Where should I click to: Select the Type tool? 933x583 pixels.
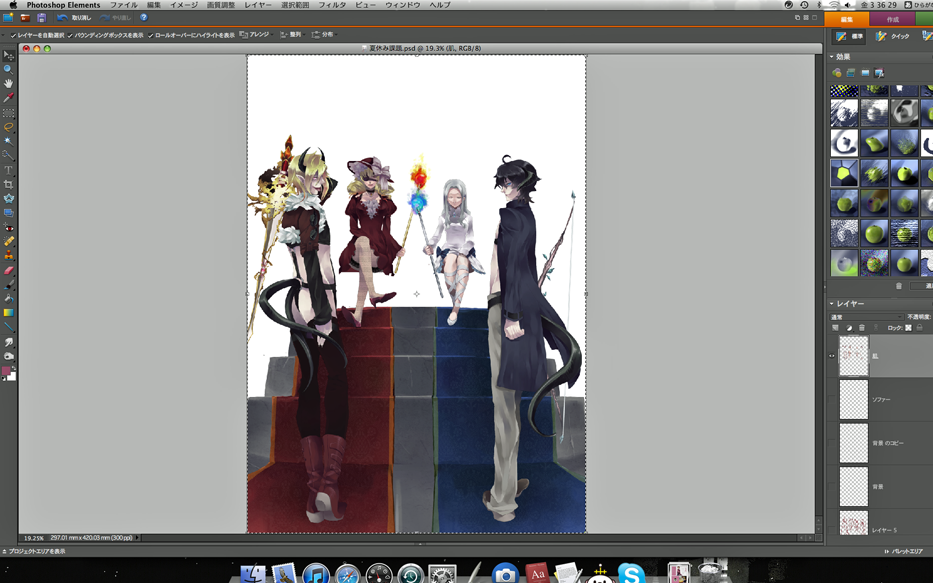coord(8,170)
